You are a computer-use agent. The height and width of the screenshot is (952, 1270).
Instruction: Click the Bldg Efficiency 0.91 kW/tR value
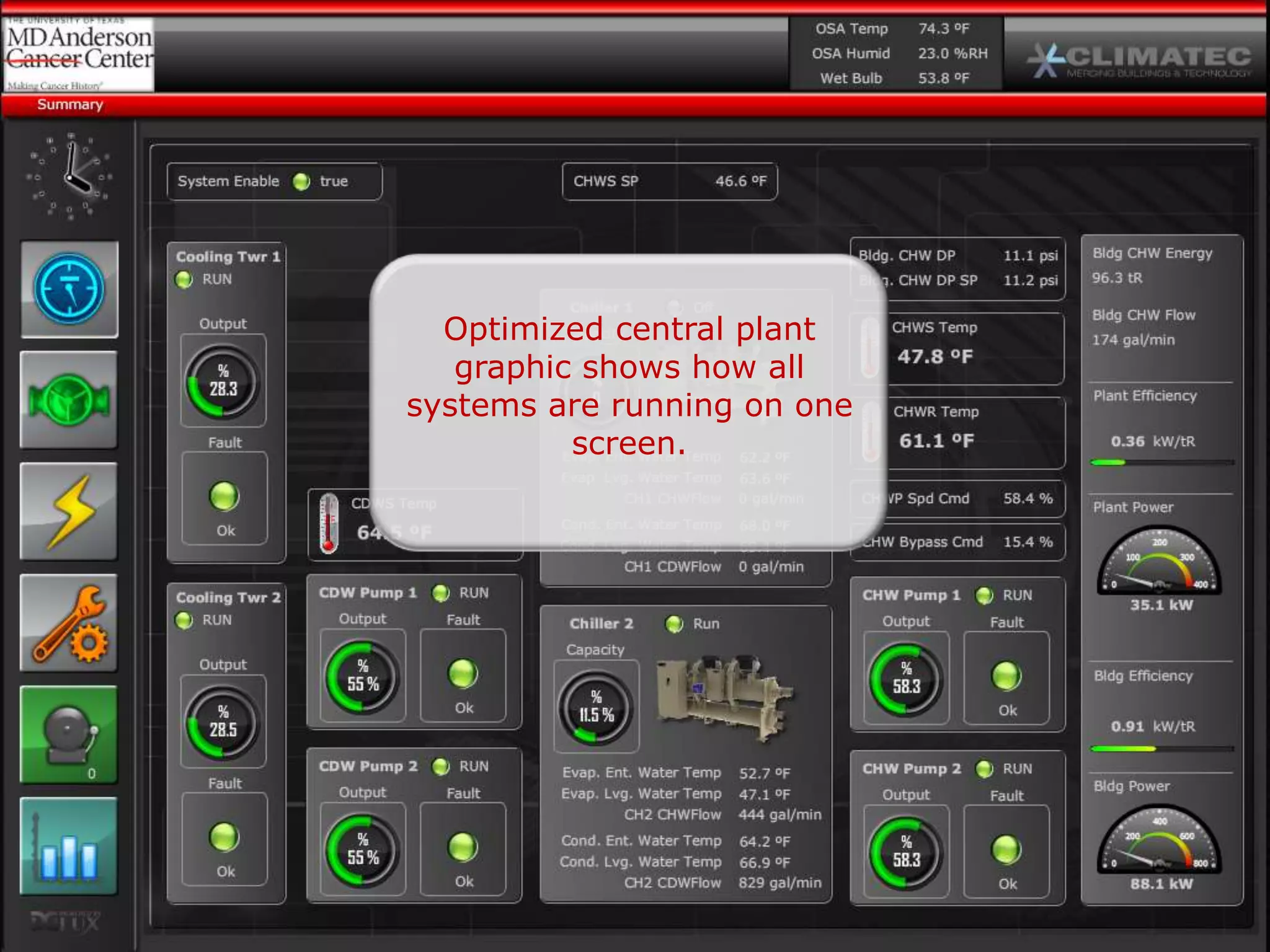[x=1153, y=726]
